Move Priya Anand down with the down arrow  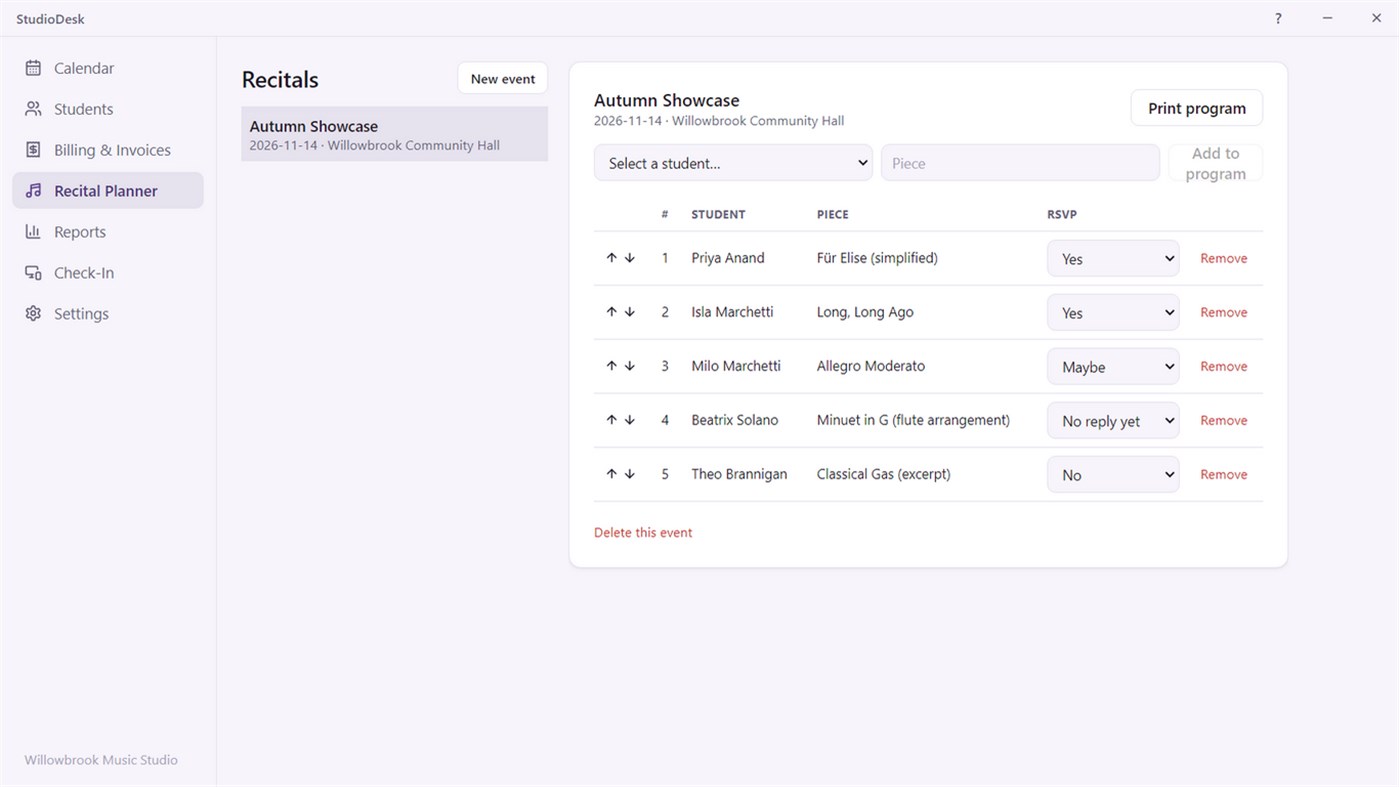click(x=630, y=258)
